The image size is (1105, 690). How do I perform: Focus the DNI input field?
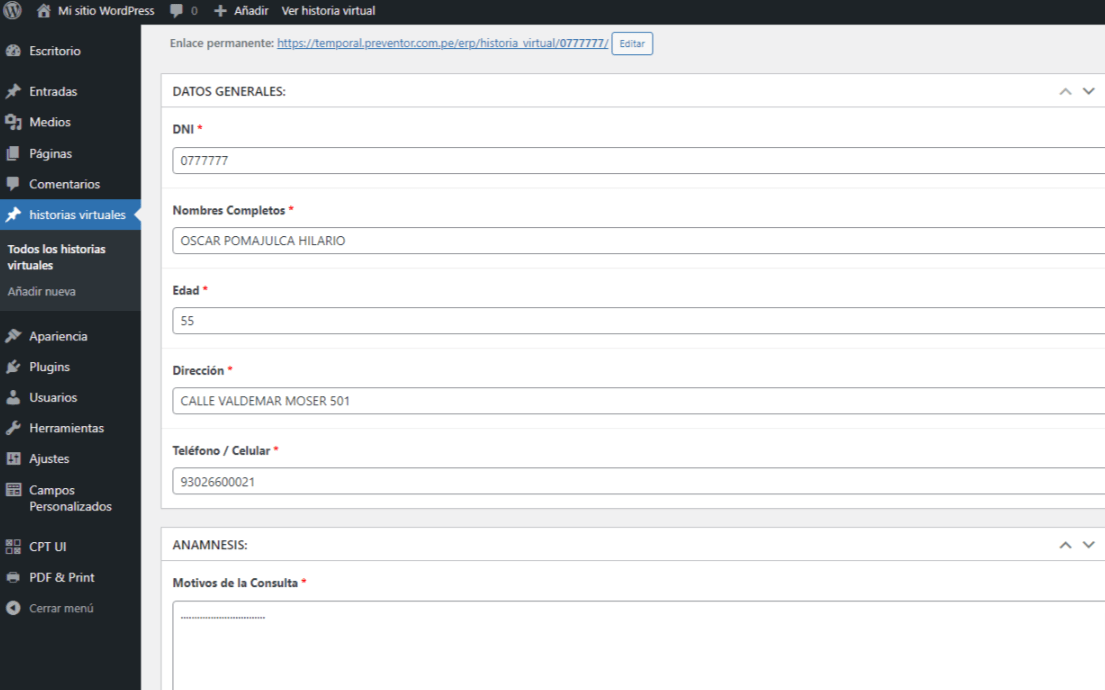coord(638,161)
